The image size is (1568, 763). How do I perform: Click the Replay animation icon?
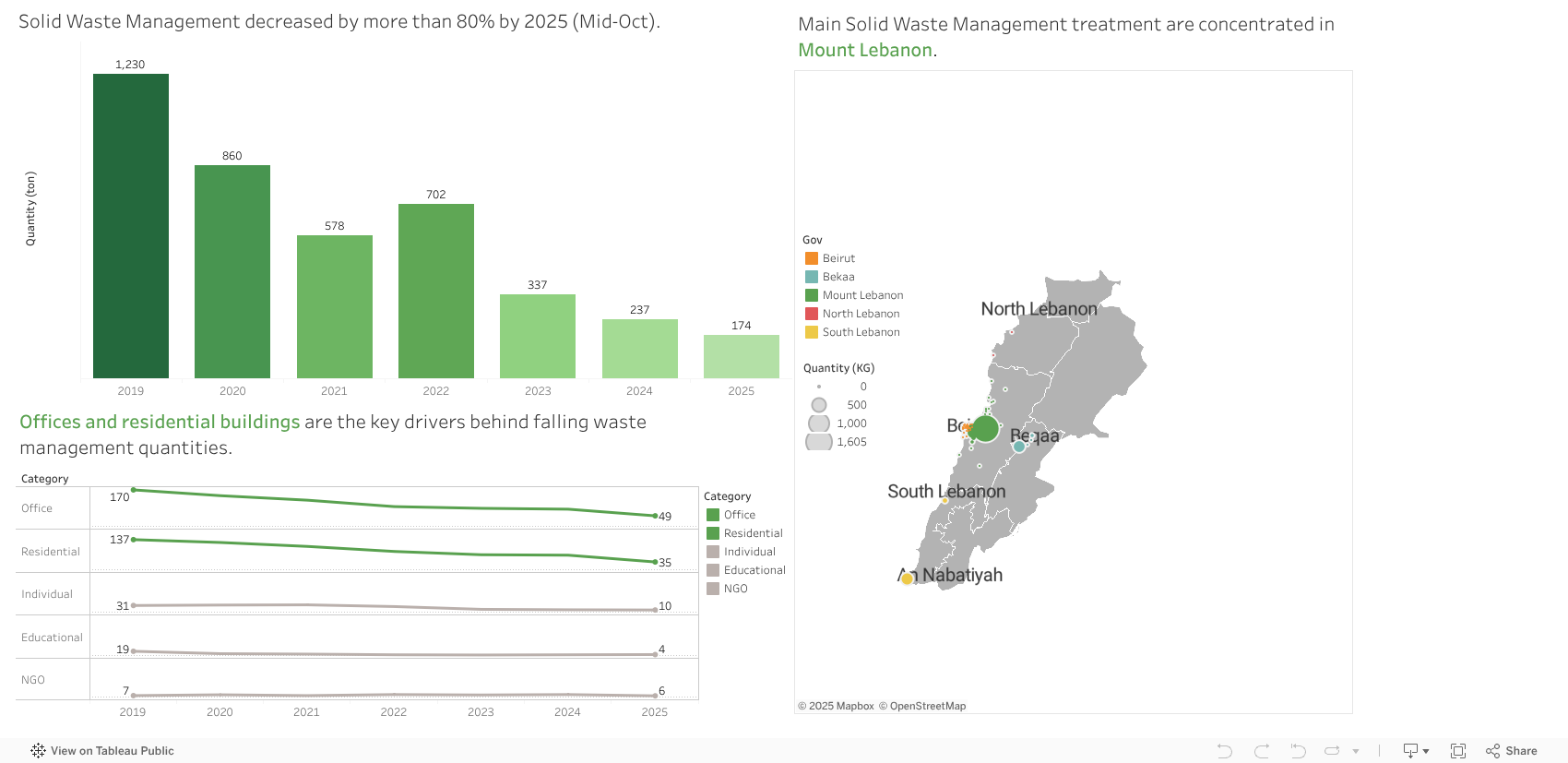click(x=1332, y=751)
